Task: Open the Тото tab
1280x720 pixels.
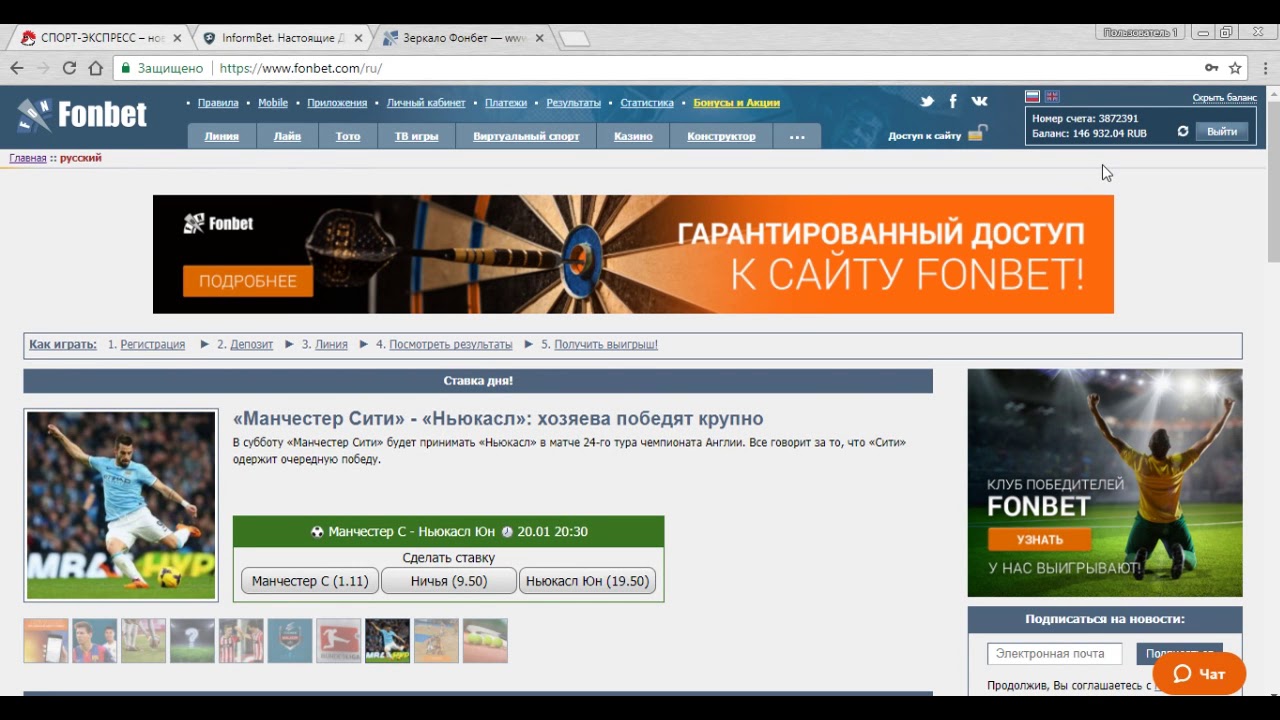Action: [x=348, y=136]
